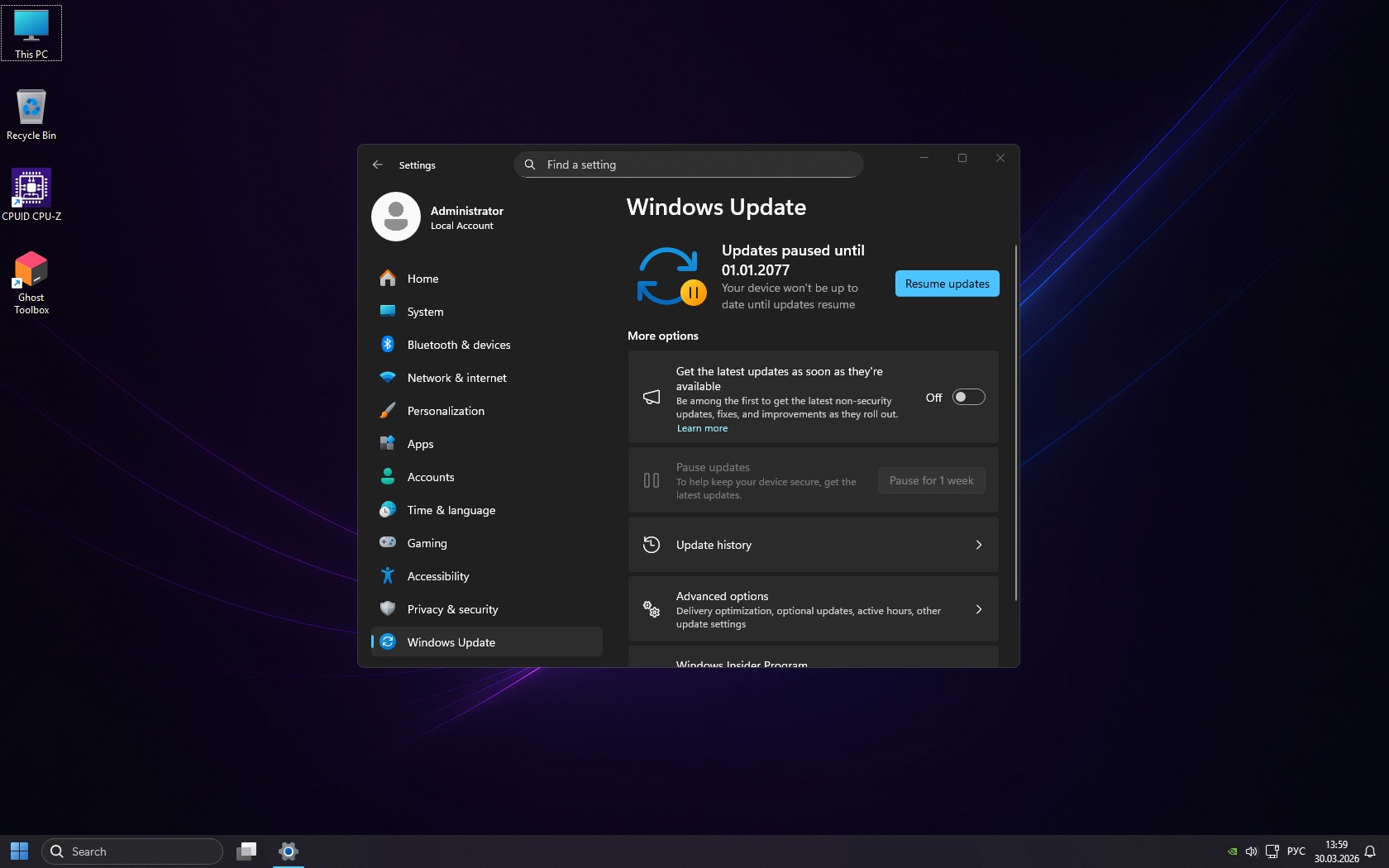
Task: Click the Resume updates button
Action: pyautogui.click(x=947, y=284)
